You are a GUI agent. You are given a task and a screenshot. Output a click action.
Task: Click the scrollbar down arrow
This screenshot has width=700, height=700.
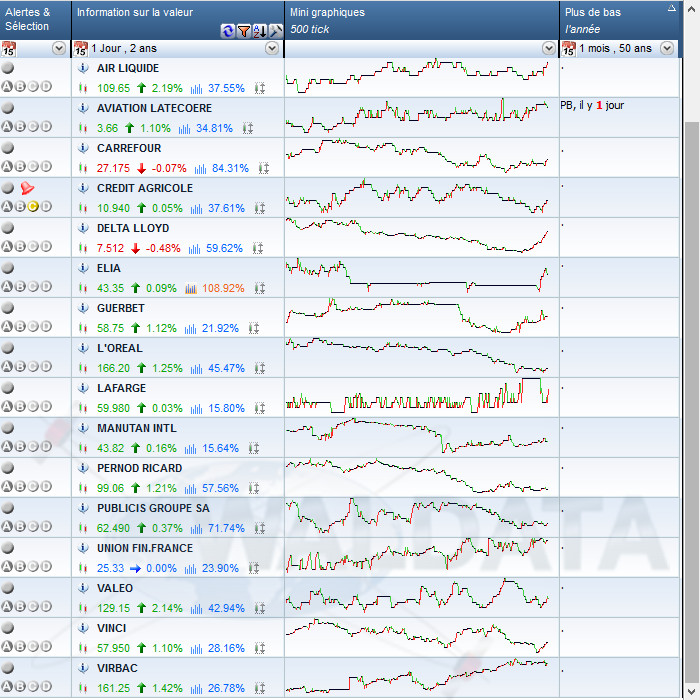coord(692,690)
